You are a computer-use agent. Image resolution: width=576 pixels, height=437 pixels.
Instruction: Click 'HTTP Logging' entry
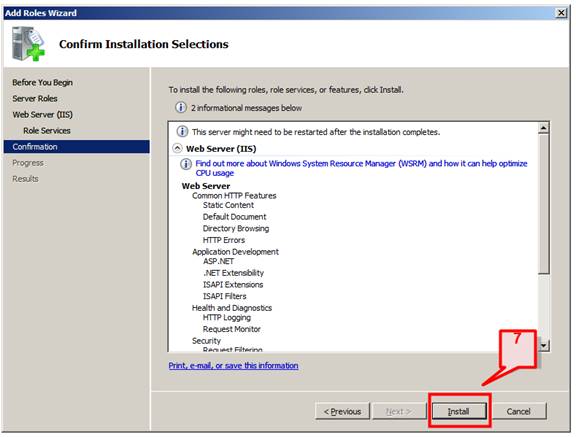(227, 318)
